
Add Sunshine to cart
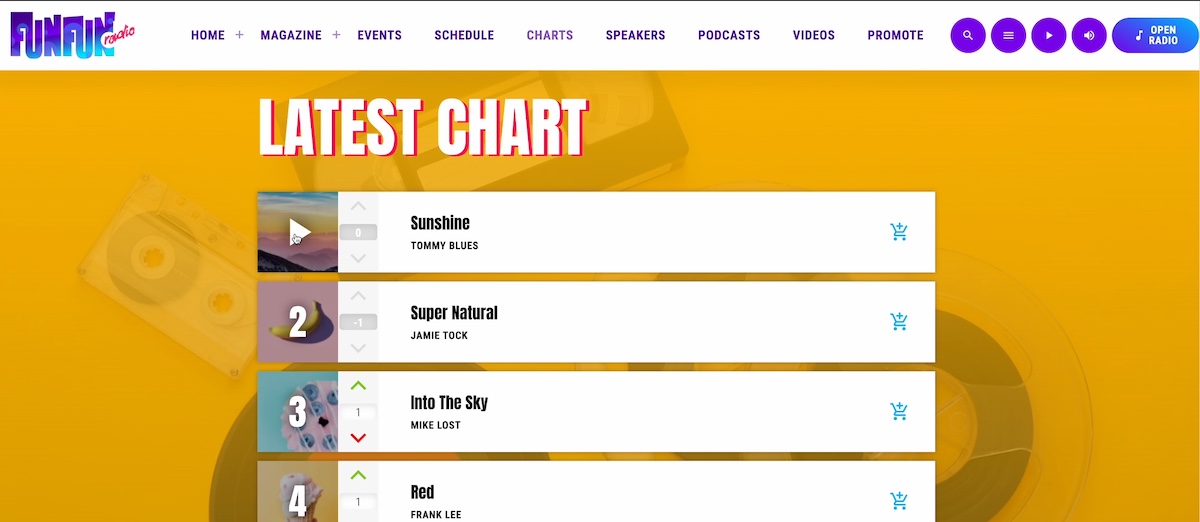[899, 232]
